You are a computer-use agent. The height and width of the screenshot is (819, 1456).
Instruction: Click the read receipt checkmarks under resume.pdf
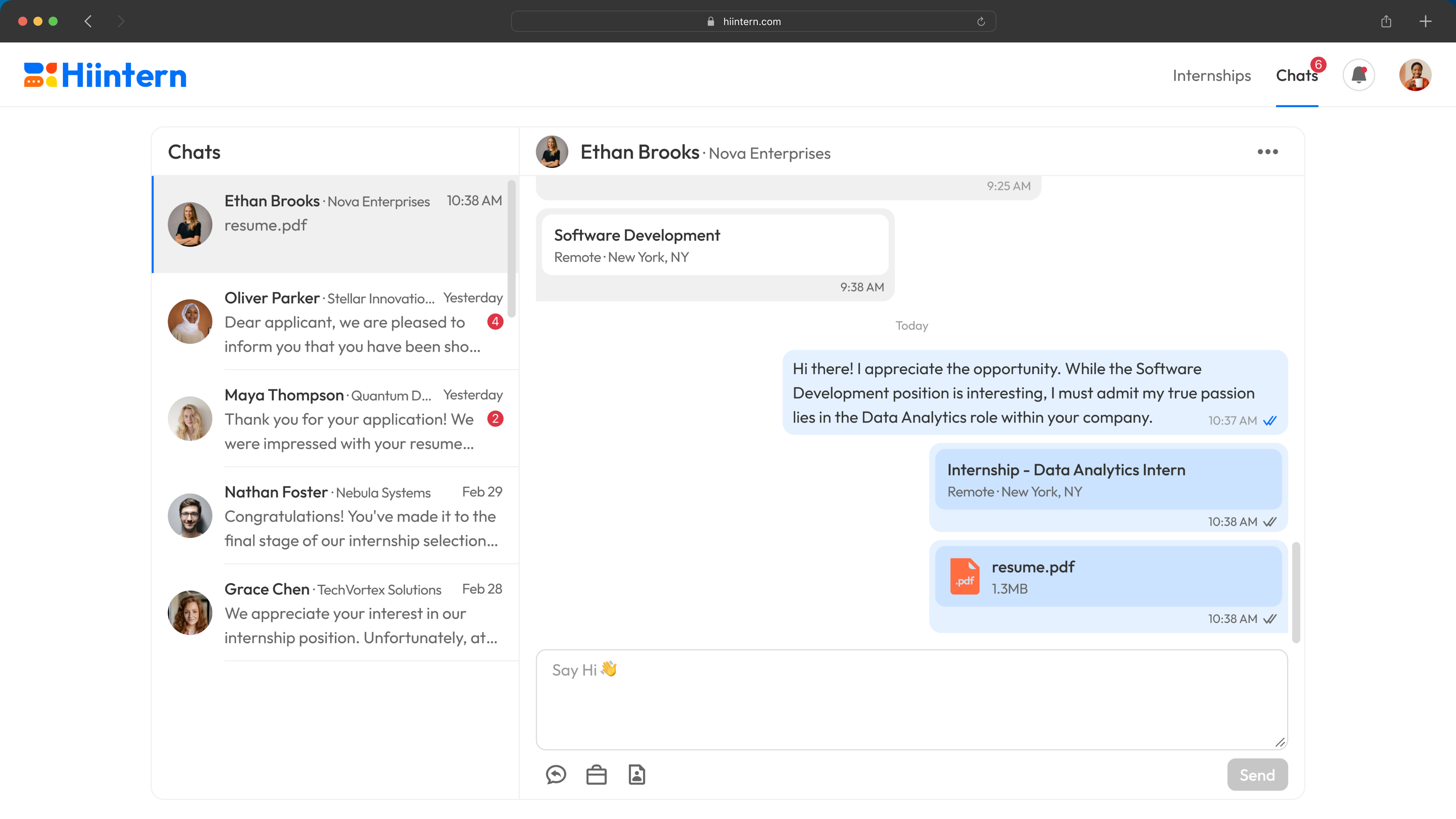tap(1270, 619)
